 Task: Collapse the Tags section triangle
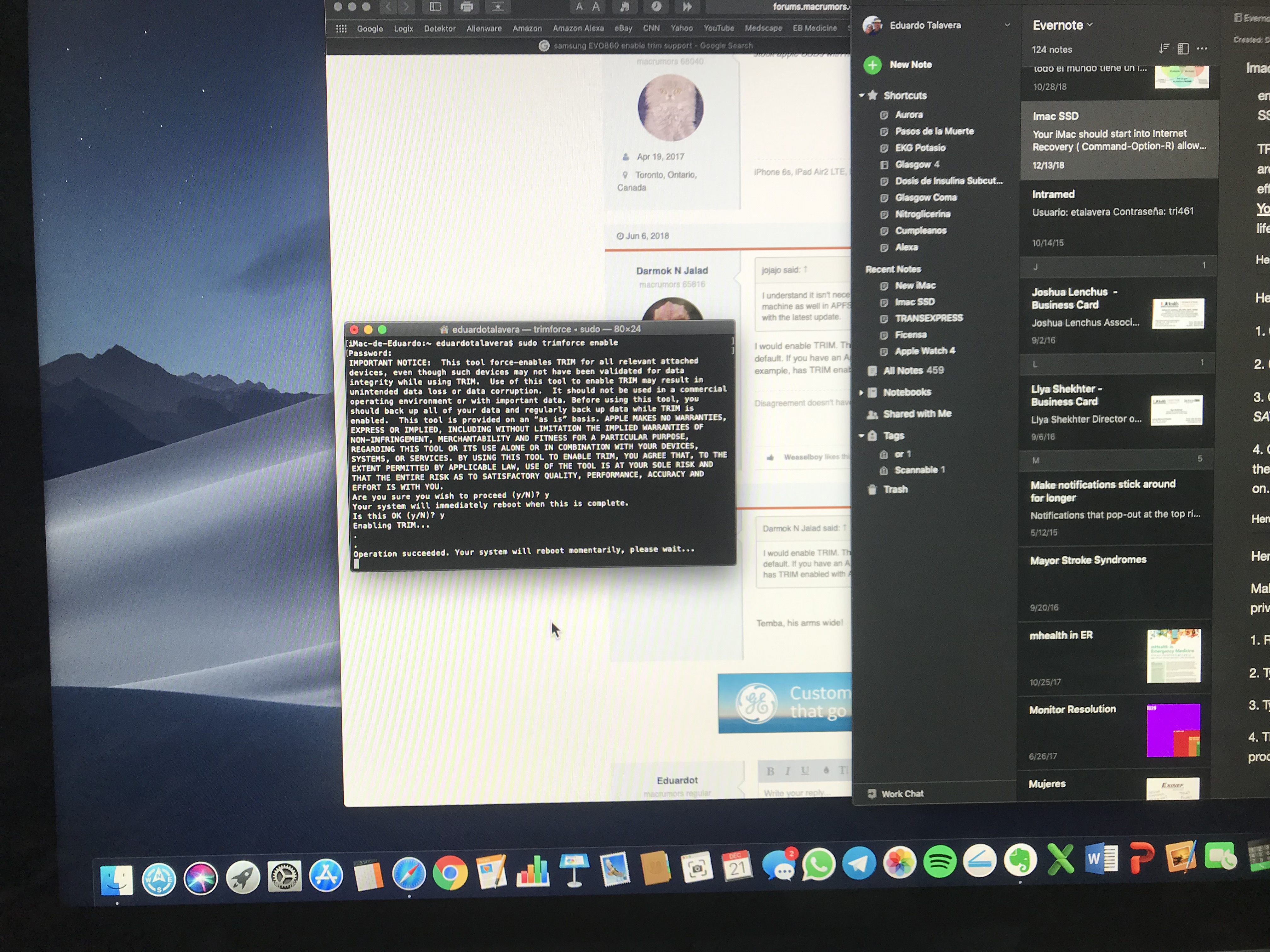tap(861, 435)
